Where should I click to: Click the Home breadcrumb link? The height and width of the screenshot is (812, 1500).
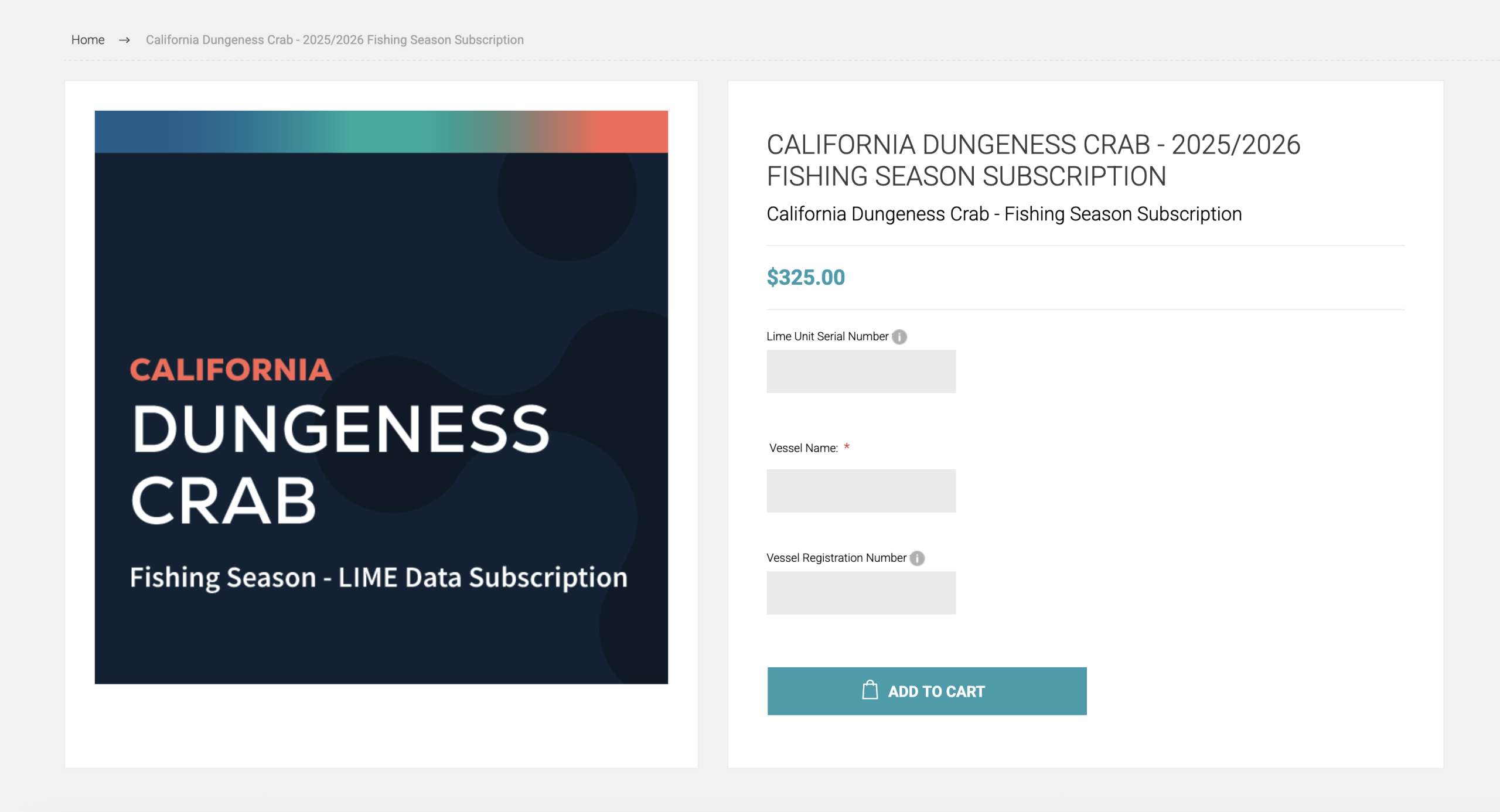tap(88, 40)
